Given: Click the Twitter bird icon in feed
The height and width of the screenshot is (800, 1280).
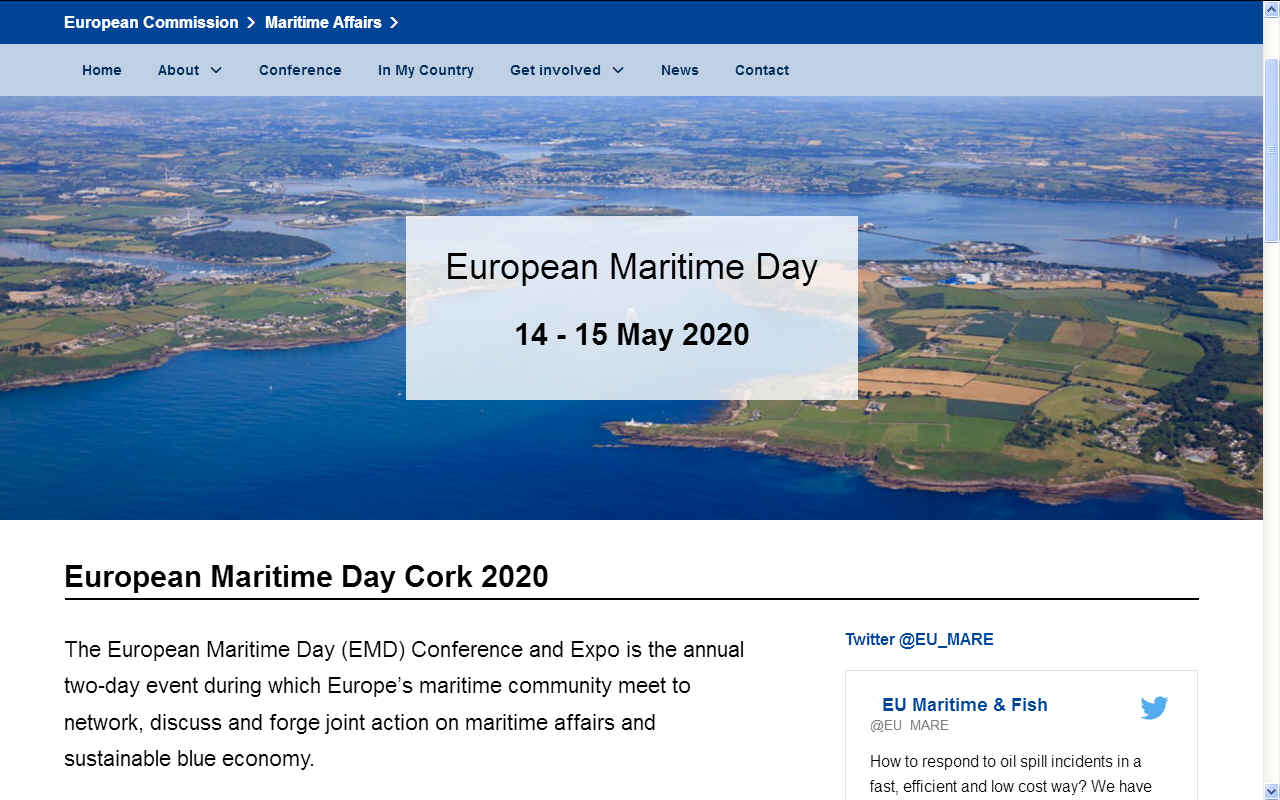Looking at the screenshot, I should [x=1154, y=708].
